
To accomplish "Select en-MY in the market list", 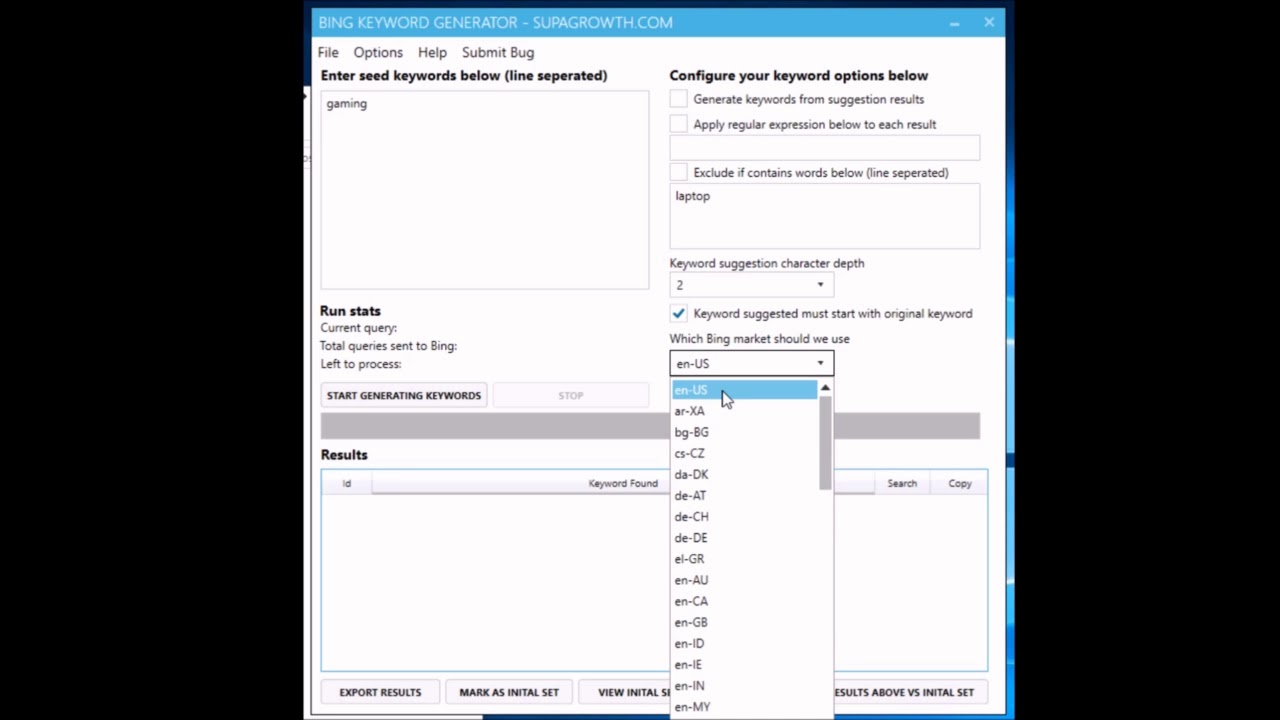I will point(745,707).
